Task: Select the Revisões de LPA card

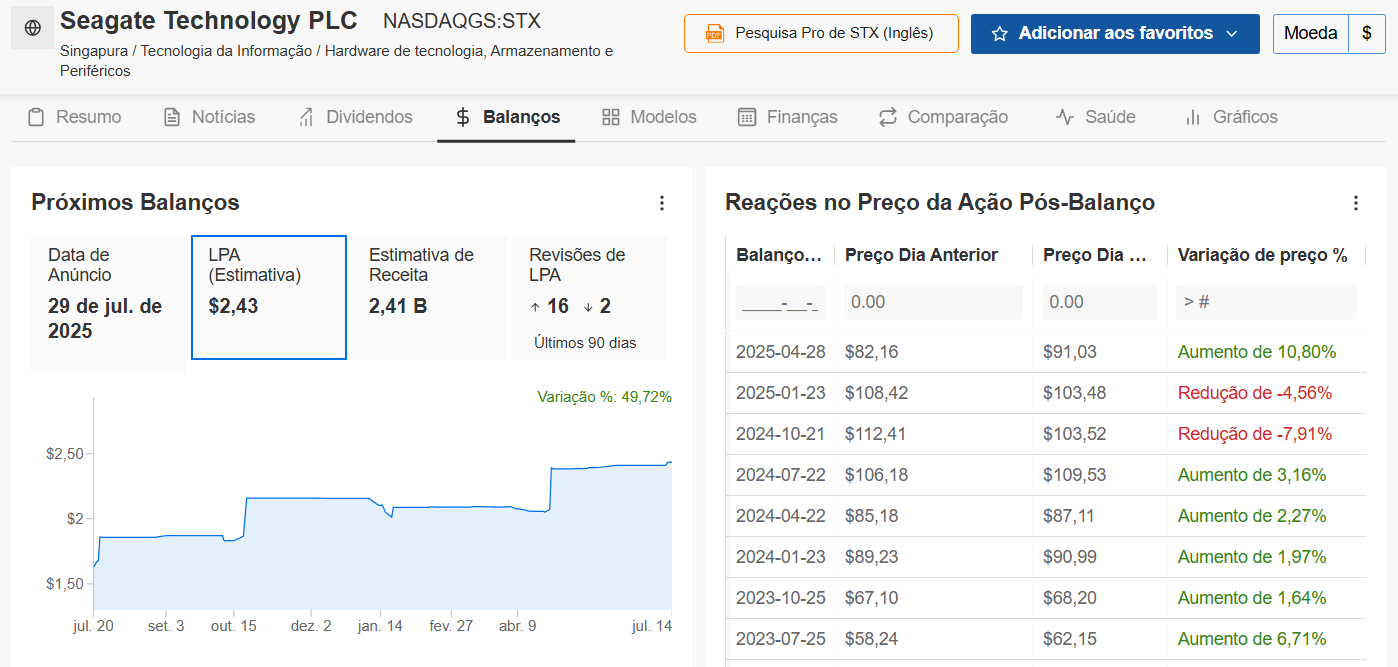Action: (x=589, y=298)
